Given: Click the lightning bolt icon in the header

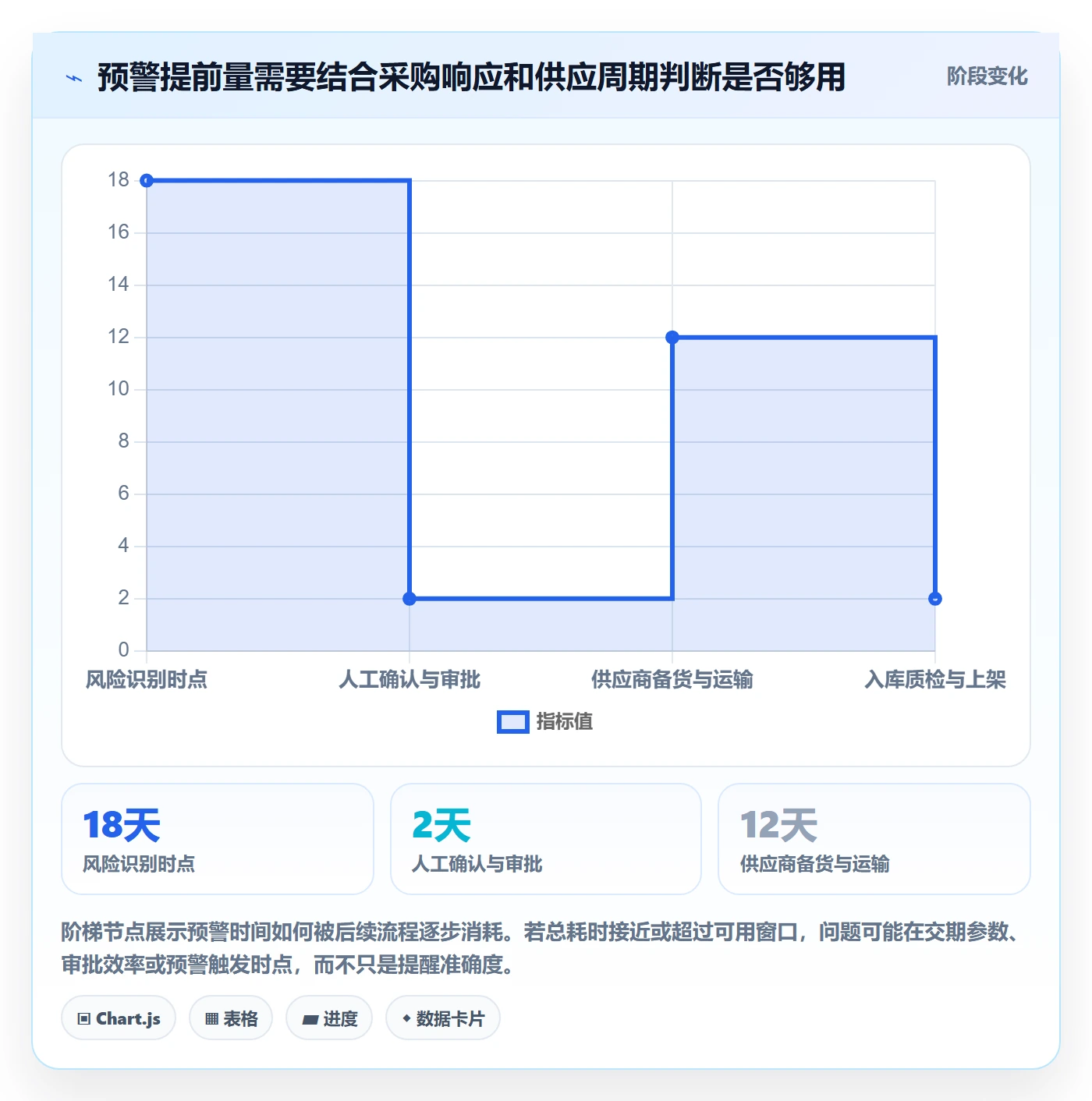Looking at the screenshot, I should [x=74, y=78].
